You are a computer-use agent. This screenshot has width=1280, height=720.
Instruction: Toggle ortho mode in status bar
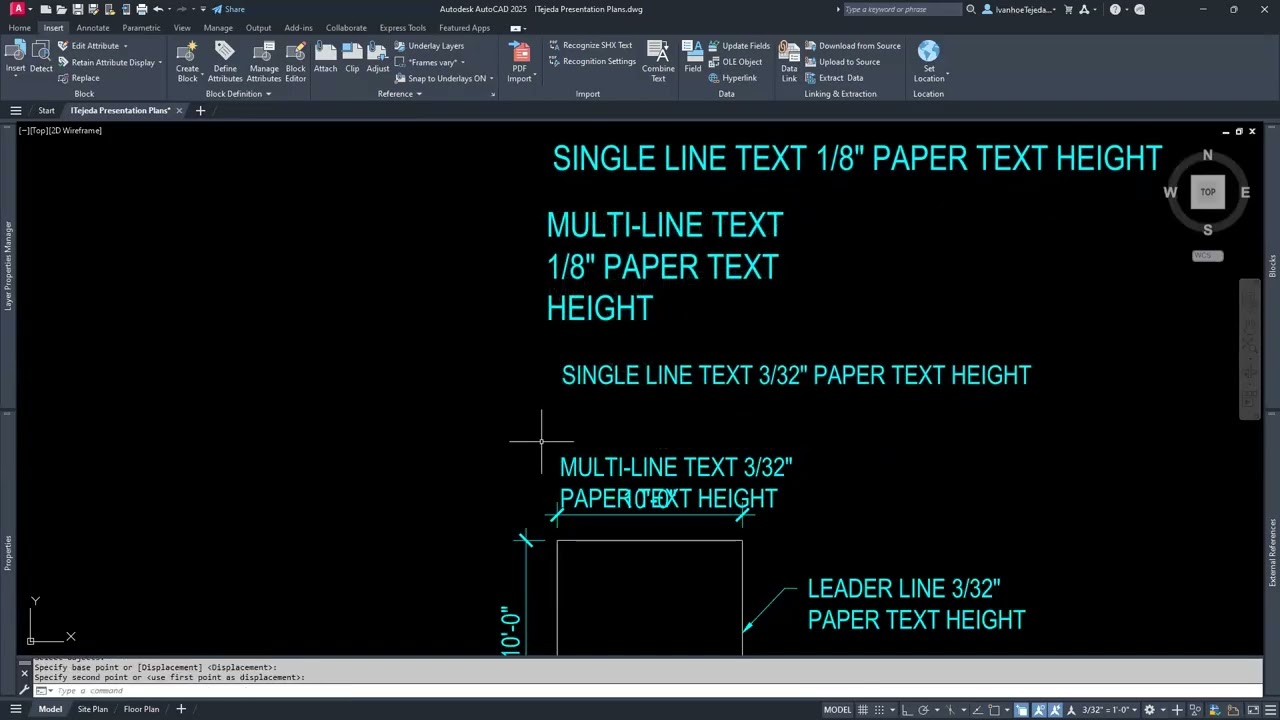[908, 710]
